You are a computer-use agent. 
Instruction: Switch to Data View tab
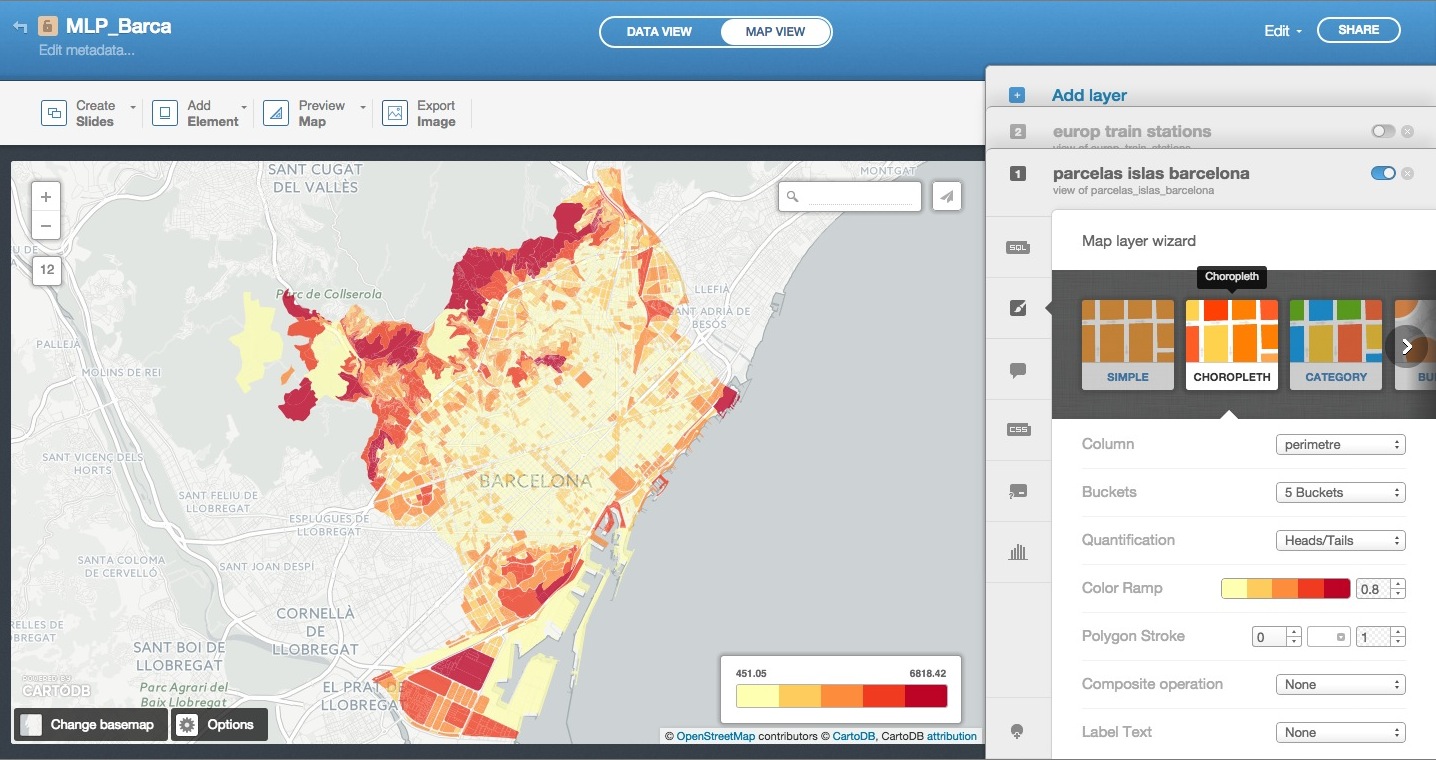click(659, 32)
